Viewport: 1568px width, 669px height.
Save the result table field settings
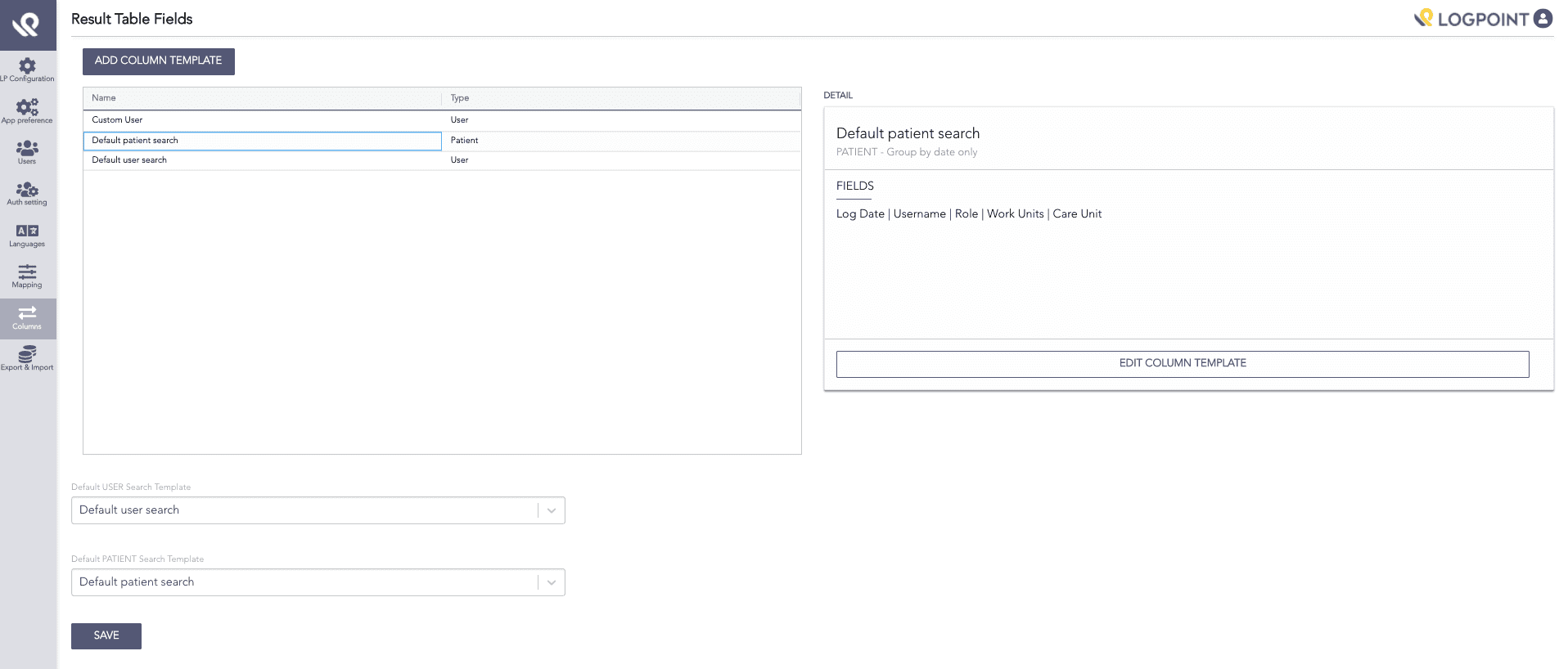[106, 635]
